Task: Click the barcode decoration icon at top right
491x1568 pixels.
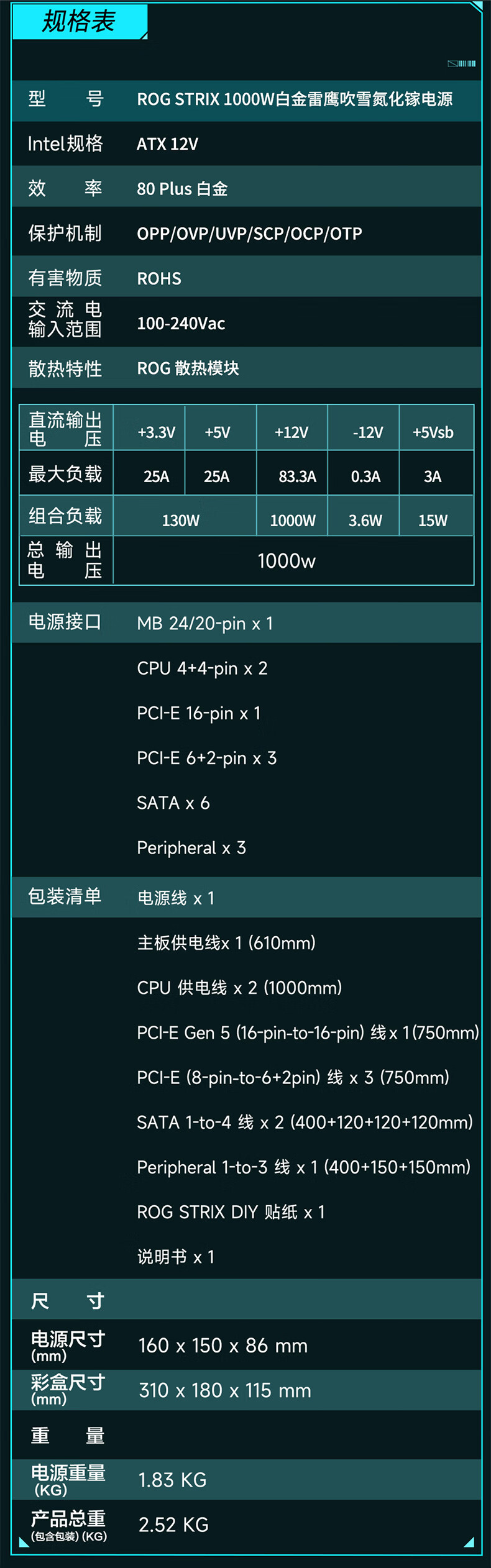Action: coord(462,63)
